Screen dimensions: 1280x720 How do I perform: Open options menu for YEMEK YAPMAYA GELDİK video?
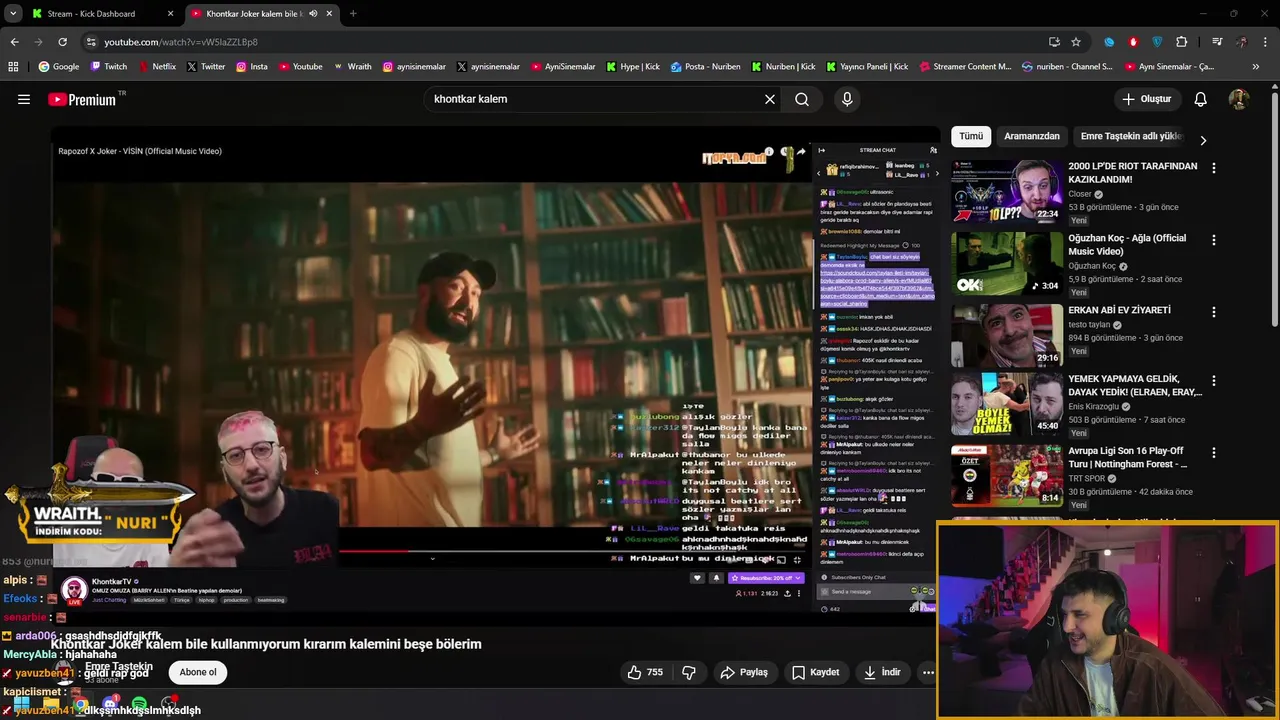pyautogui.click(x=1214, y=381)
